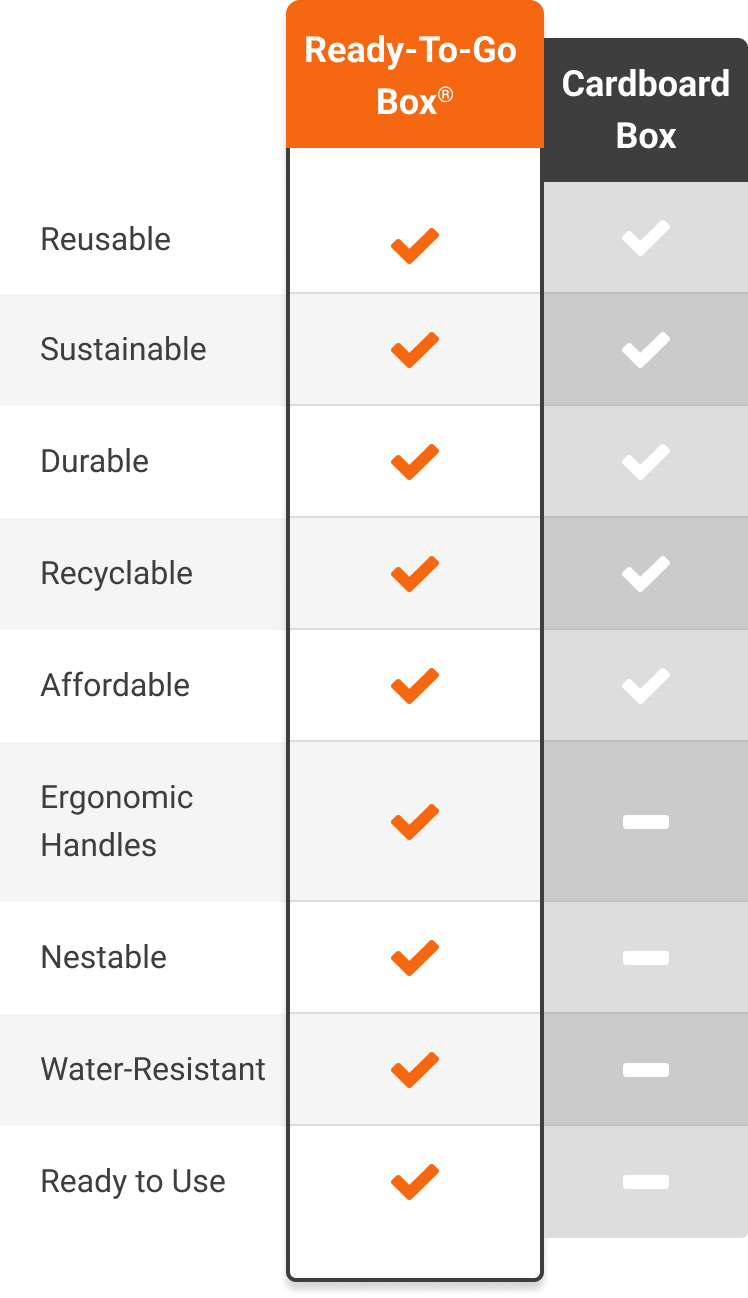Click the orange checkmark for Water-Resistant
The height and width of the screenshot is (1298, 748).
click(414, 1070)
